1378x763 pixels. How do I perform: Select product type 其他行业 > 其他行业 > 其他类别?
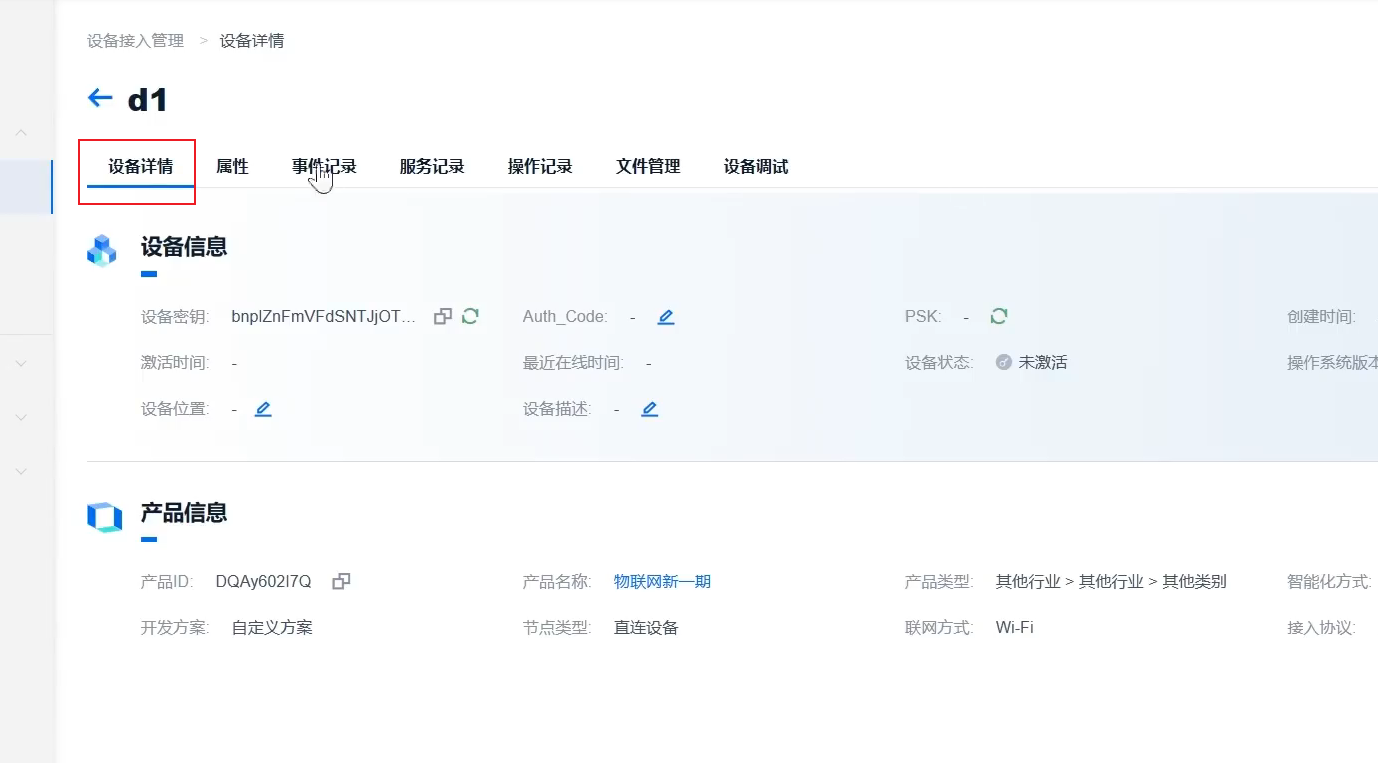pyautogui.click(x=1110, y=581)
